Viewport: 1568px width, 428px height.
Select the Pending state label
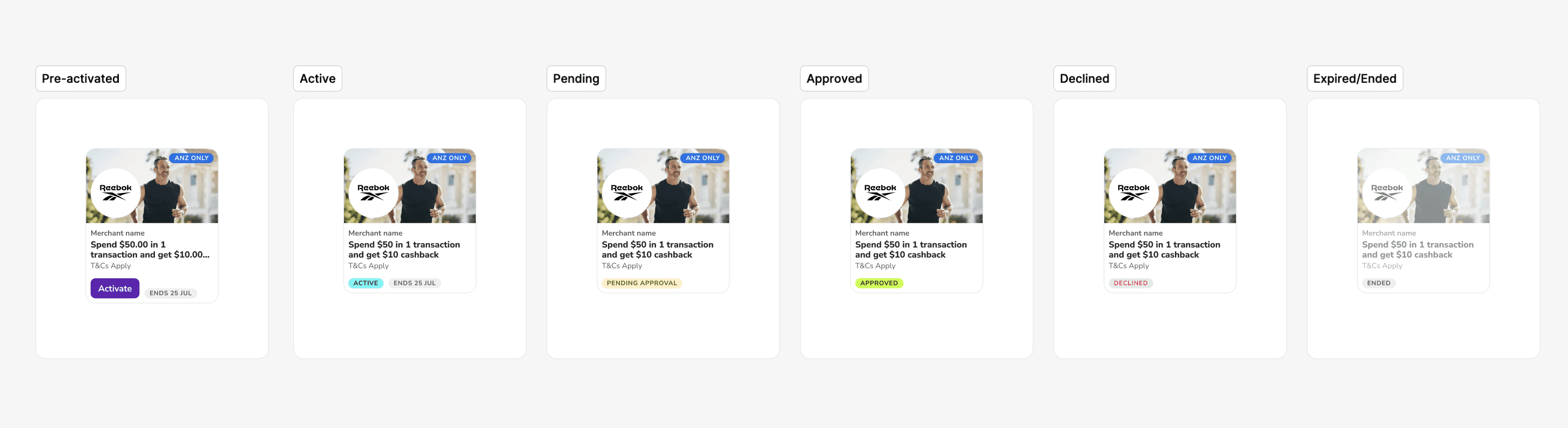(576, 78)
